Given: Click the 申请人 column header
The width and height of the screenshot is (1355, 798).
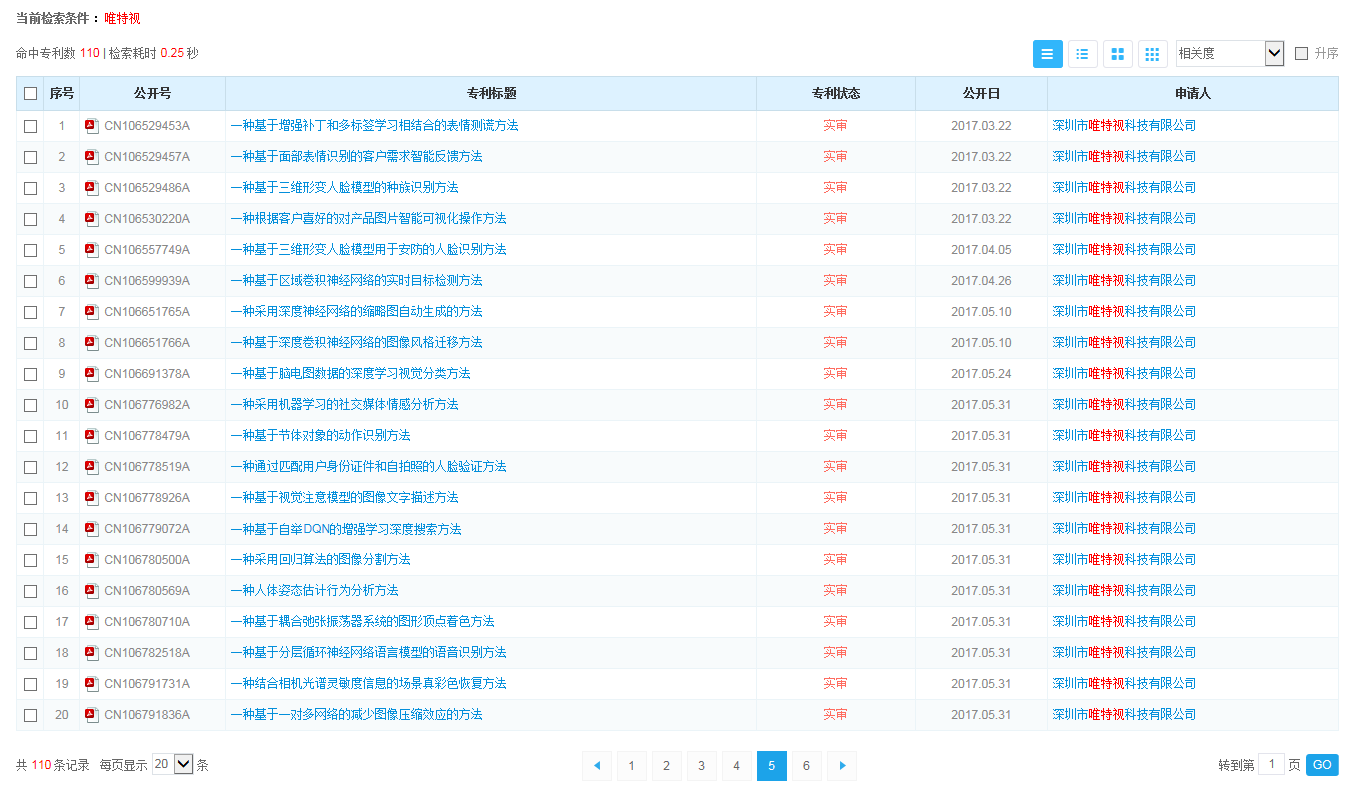Looking at the screenshot, I should tap(1193, 94).
